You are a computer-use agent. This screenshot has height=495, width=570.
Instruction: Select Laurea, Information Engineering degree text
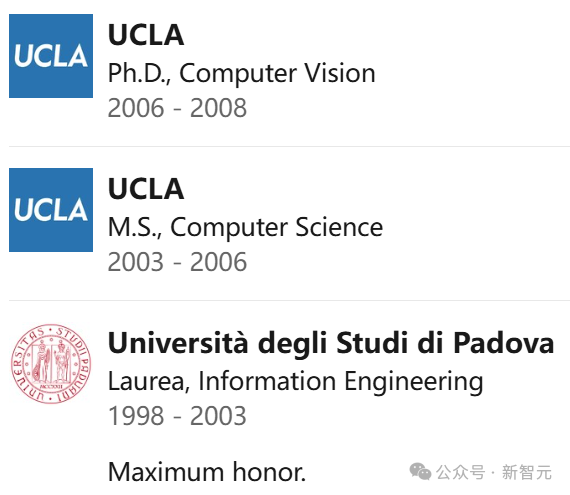[296, 382]
